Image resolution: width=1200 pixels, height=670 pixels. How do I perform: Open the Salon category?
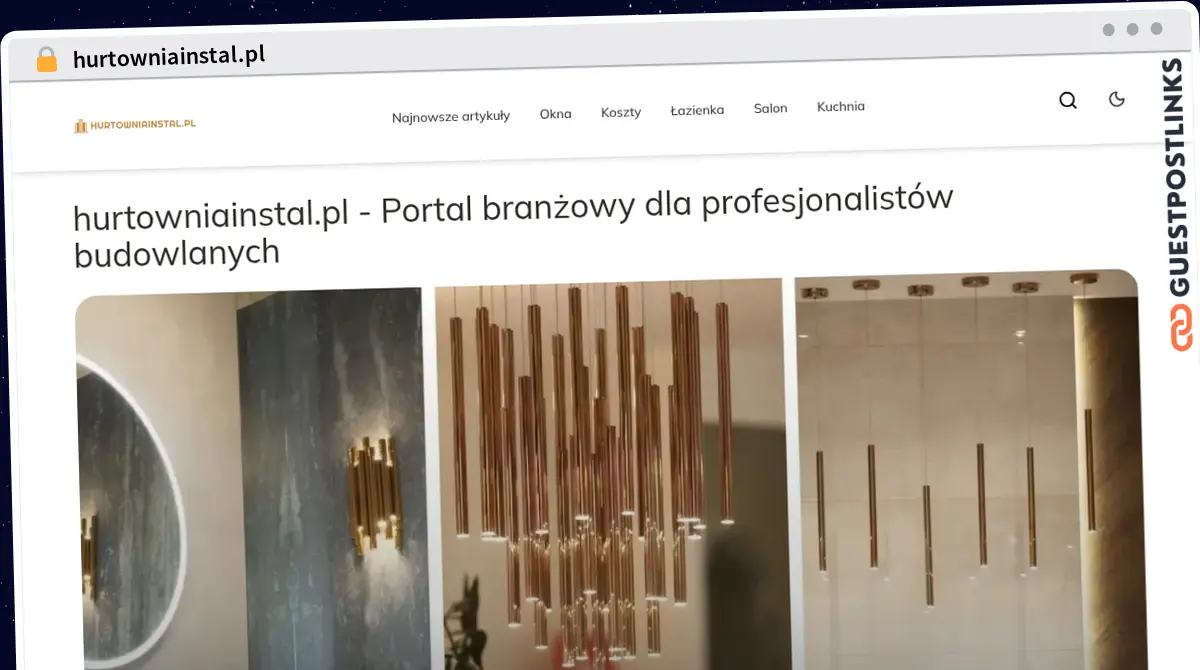point(770,108)
